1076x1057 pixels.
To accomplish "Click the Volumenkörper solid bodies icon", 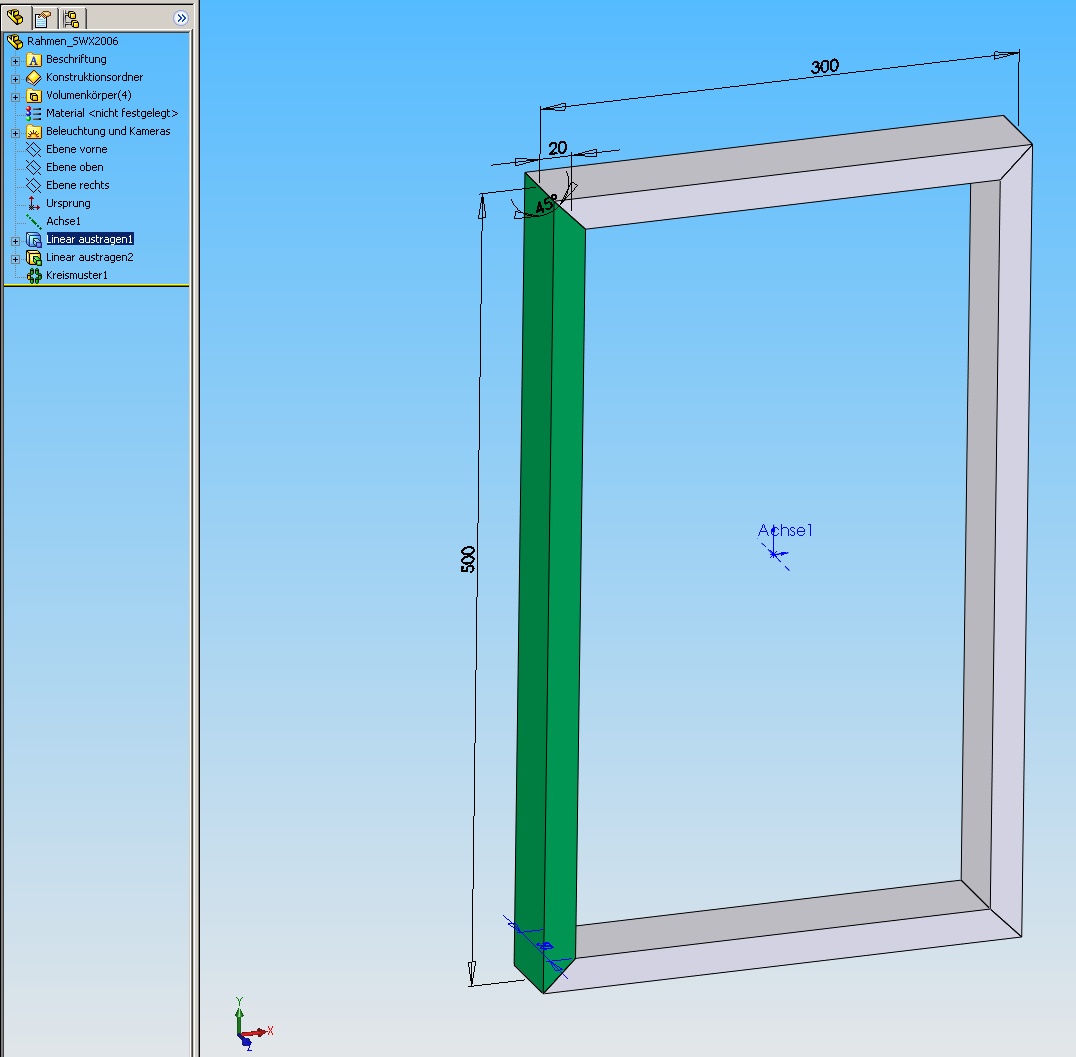I will click(34, 95).
